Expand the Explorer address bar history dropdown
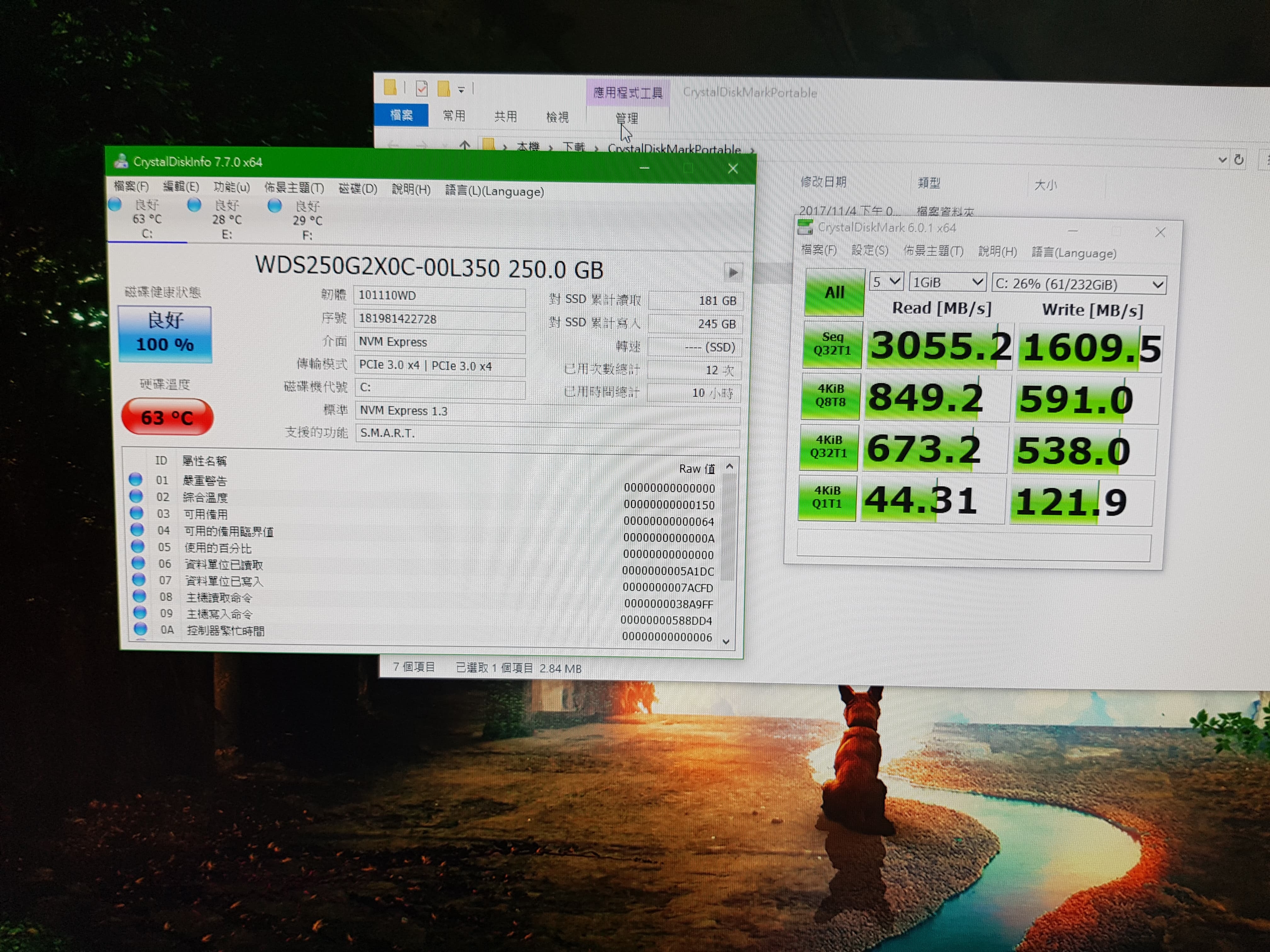 pos(1222,160)
